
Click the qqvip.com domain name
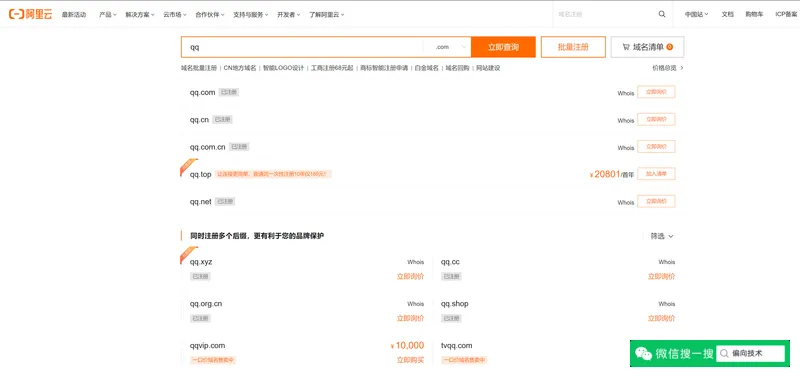207,345
